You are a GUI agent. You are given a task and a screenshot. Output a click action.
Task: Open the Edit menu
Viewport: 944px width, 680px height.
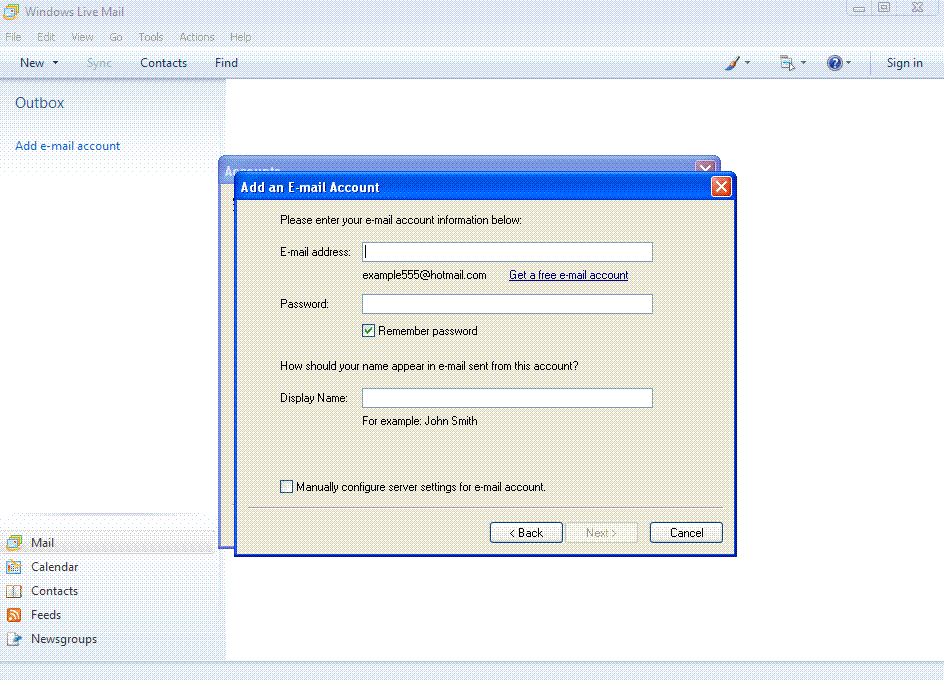46,37
